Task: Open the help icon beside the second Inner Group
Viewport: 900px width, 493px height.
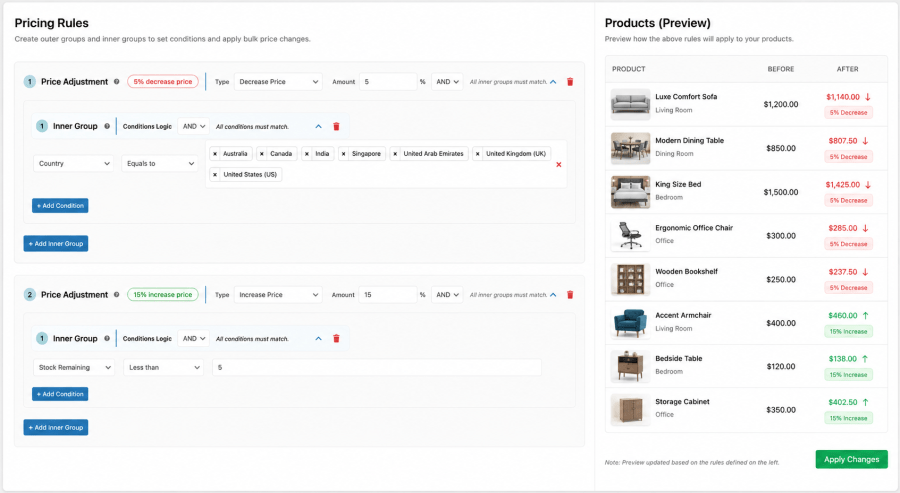Action: point(107,339)
